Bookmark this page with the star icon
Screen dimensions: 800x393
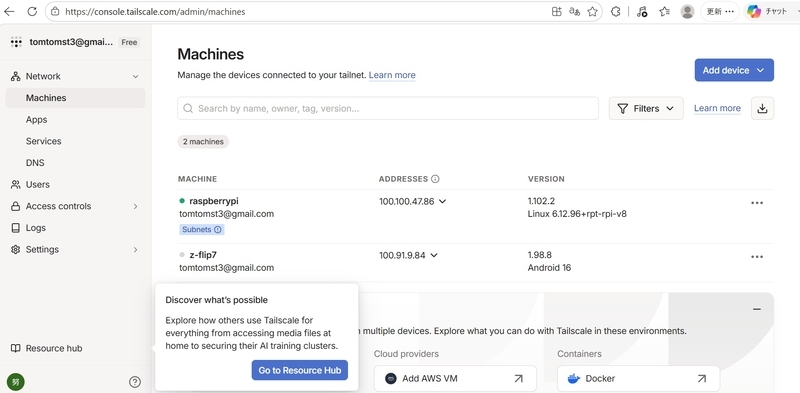pos(592,11)
